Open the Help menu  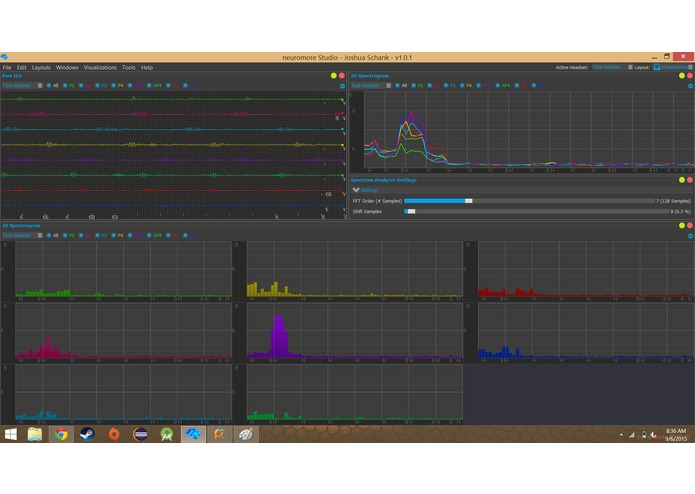pos(147,67)
